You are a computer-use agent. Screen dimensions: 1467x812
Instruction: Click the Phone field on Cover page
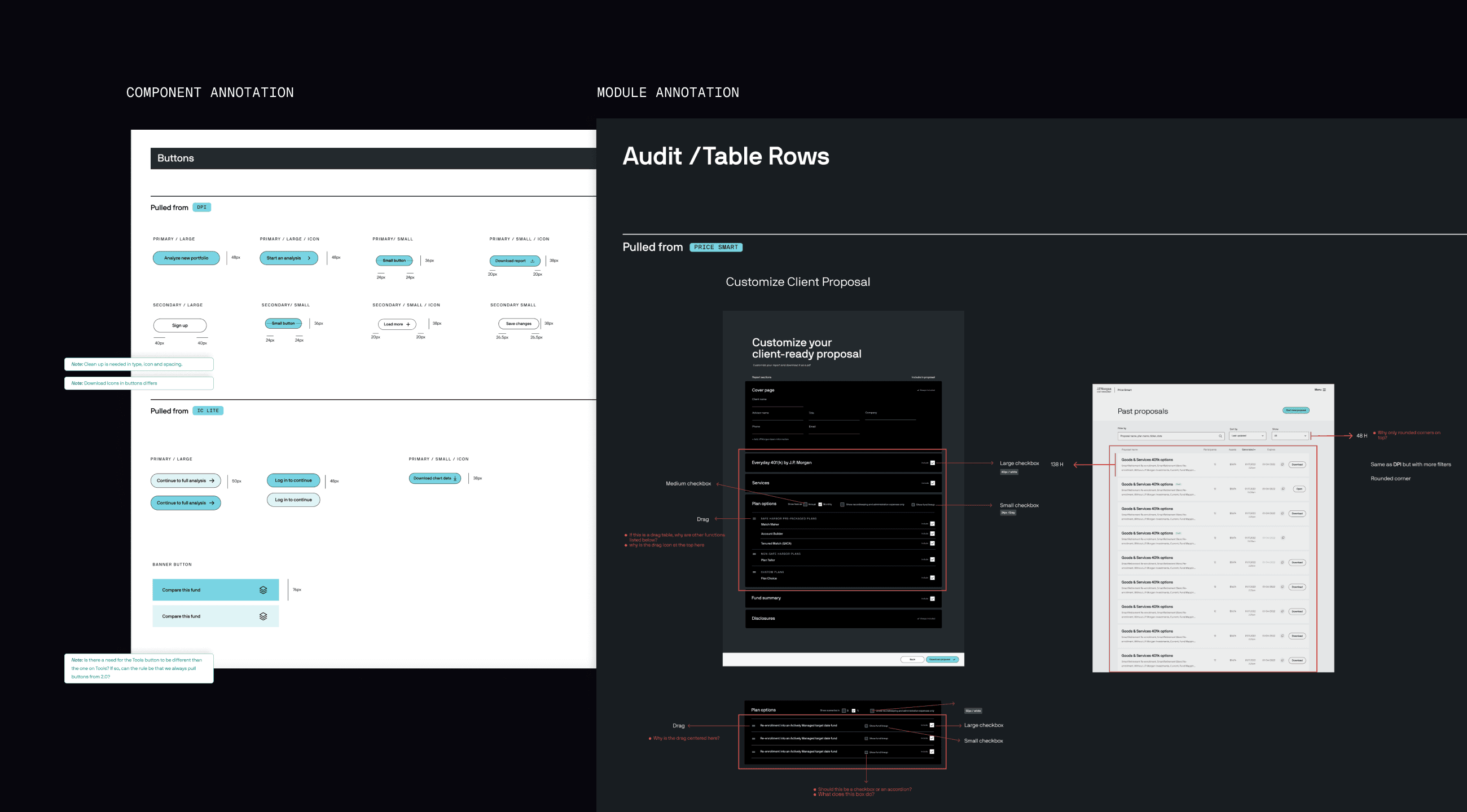pyautogui.click(x=778, y=430)
